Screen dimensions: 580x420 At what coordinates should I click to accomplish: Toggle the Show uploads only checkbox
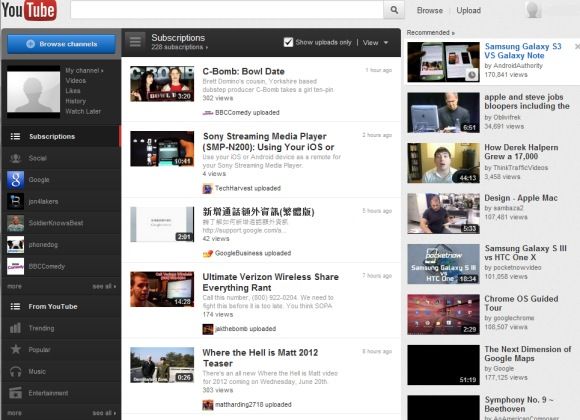288,42
